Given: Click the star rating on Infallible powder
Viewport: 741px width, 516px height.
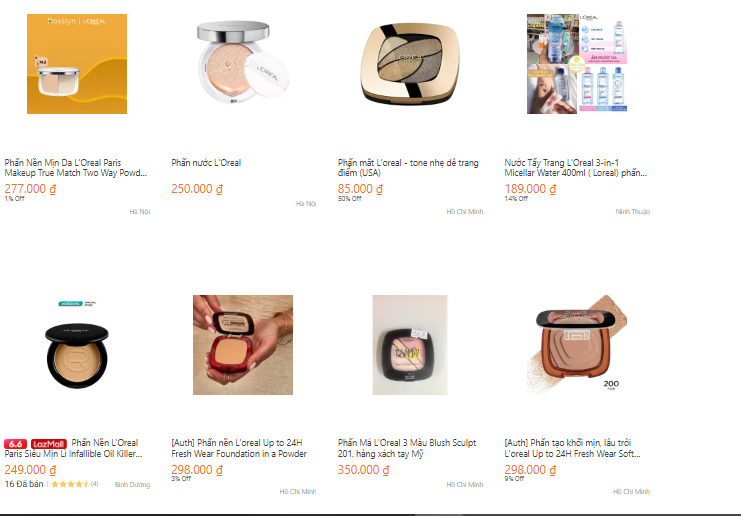Looking at the screenshot, I should (x=70, y=484).
